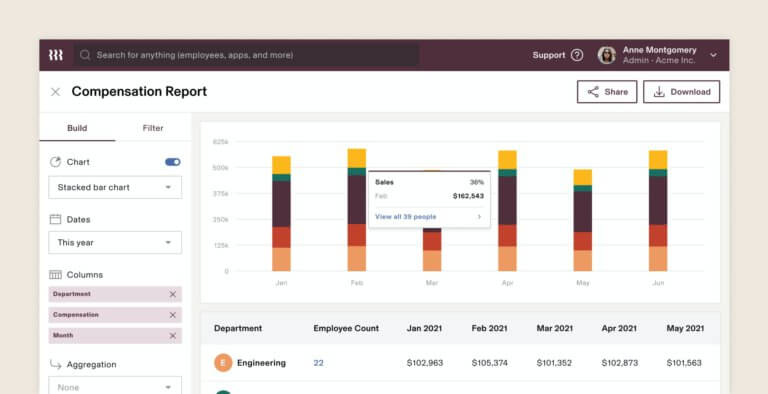Image resolution: width=768 pixels, height=394 pixels.
Task: Switch to the Build tab
Action: (77, 128)
